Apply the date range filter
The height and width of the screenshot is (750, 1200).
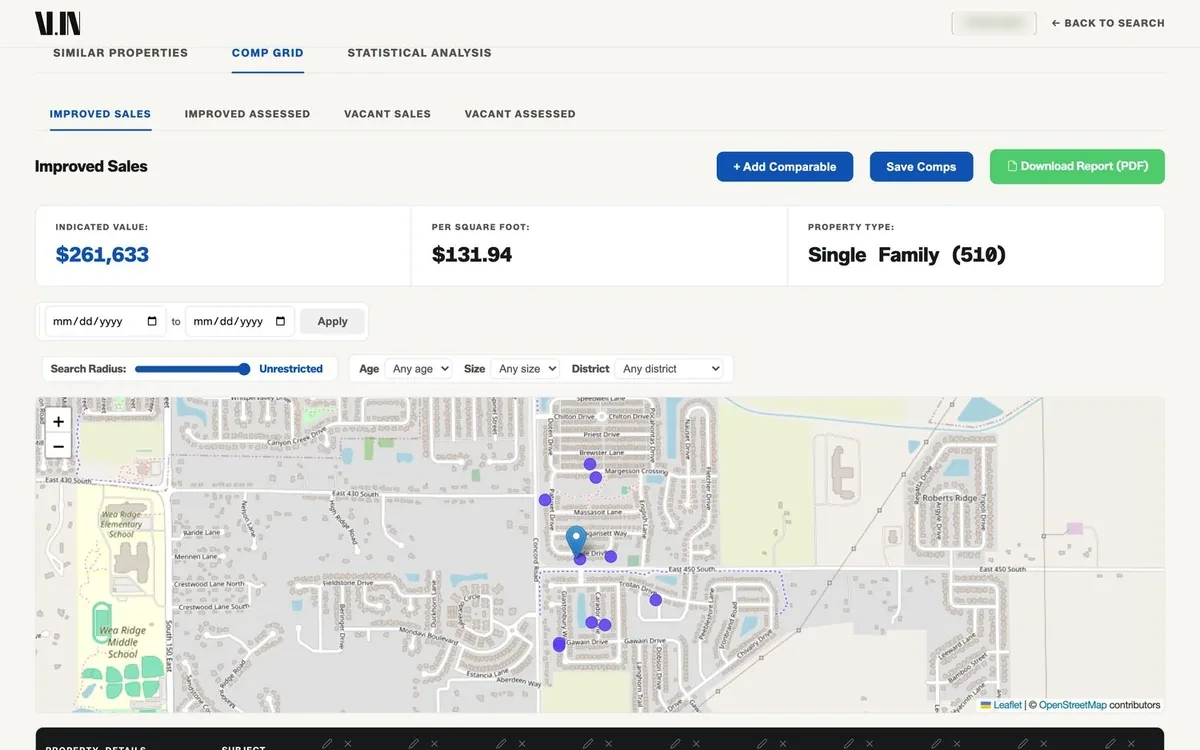click(x=332, y=321)
